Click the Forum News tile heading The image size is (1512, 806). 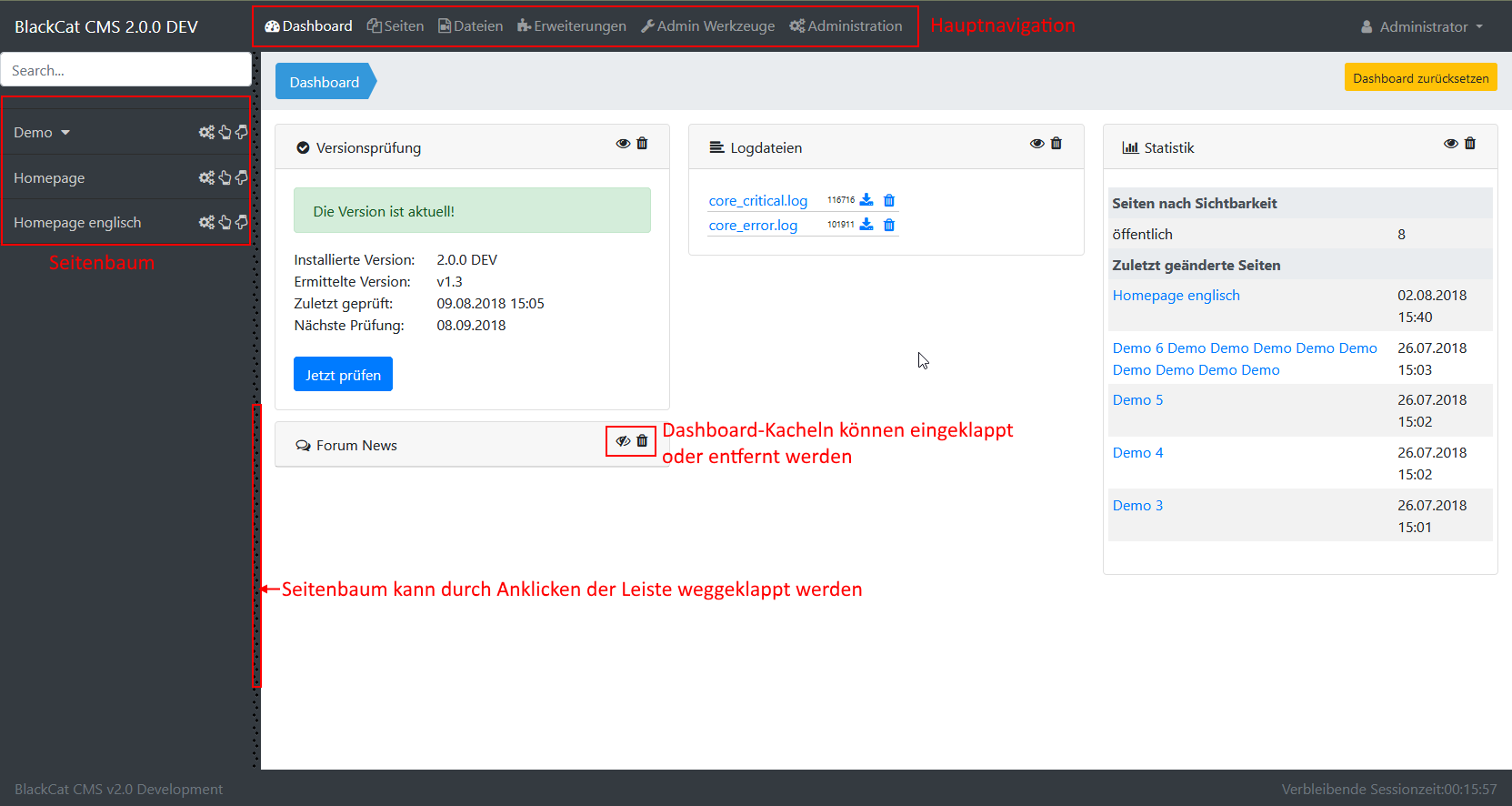coord(356,446)
